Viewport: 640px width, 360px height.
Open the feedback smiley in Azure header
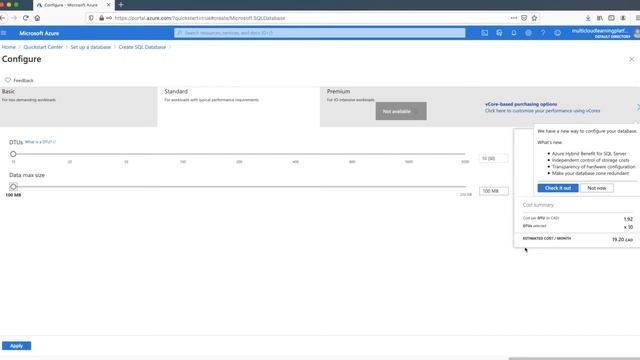click(558, 33)
